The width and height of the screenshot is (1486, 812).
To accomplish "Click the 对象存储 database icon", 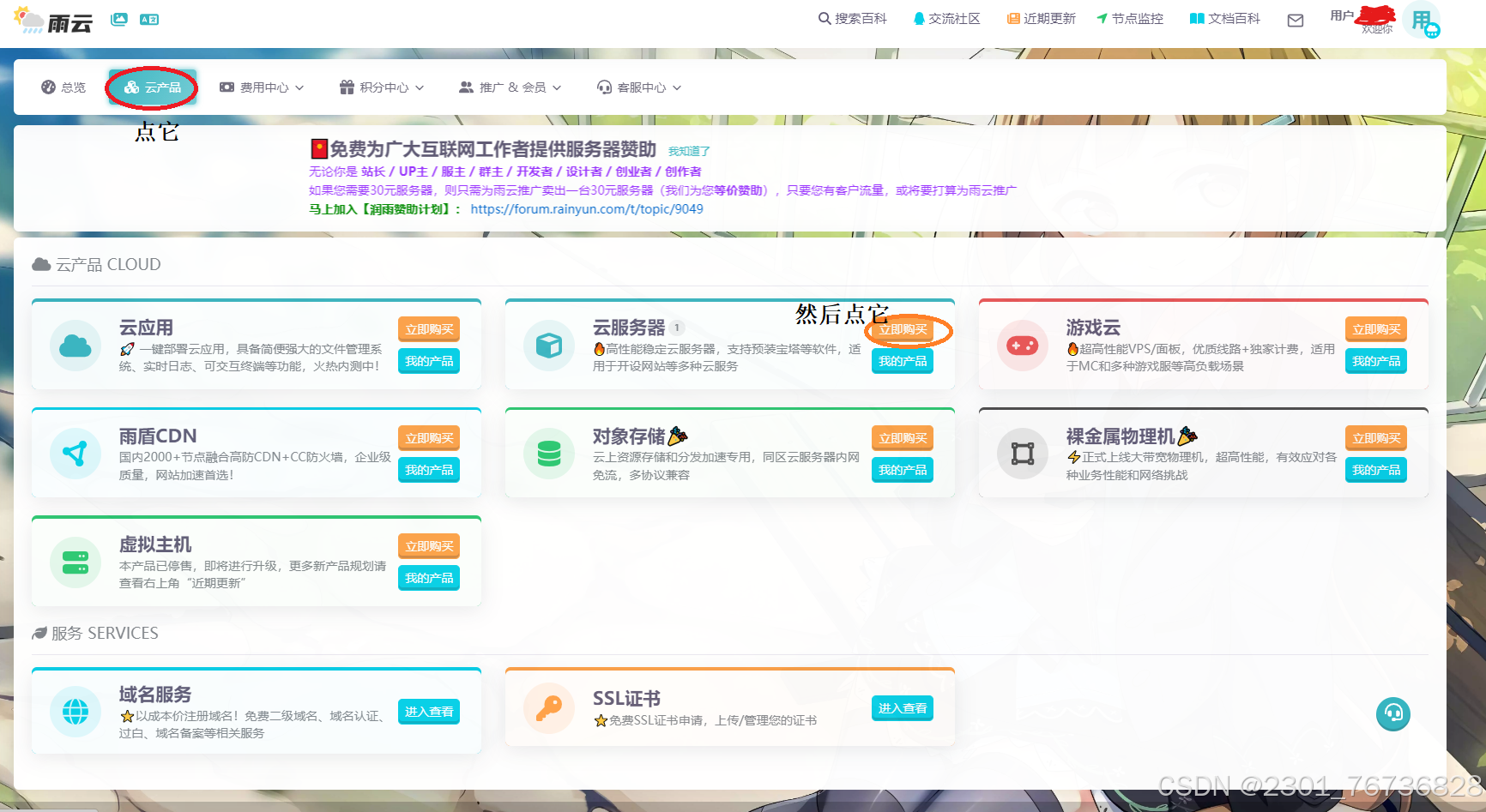I will click(x=549, y=454).
